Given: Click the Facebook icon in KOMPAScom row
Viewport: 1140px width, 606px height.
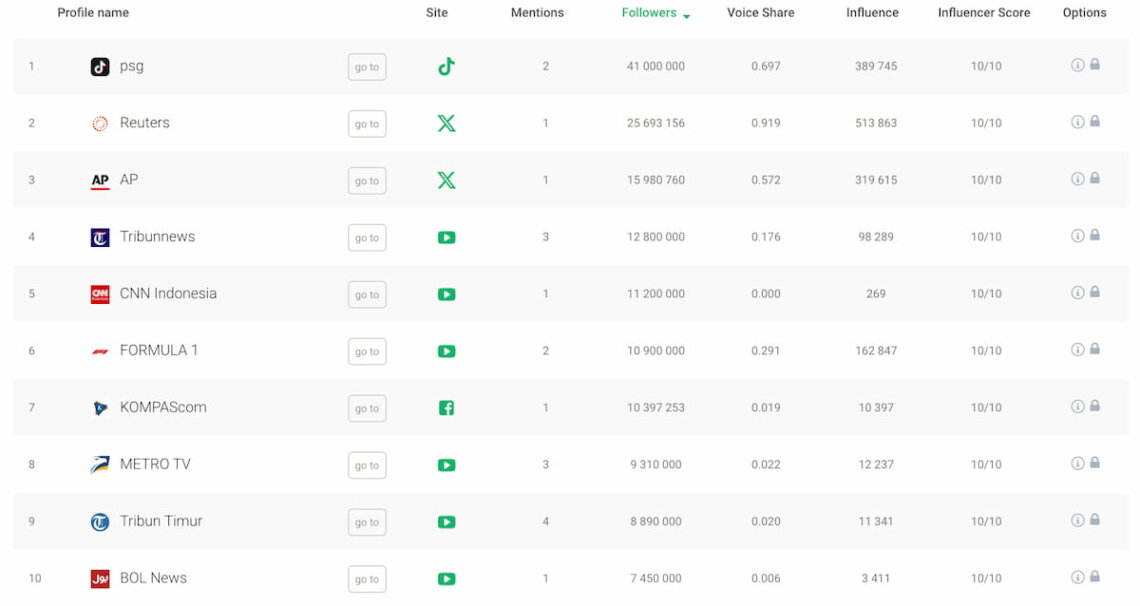Looking at the screenshot, I should (446, 408).
